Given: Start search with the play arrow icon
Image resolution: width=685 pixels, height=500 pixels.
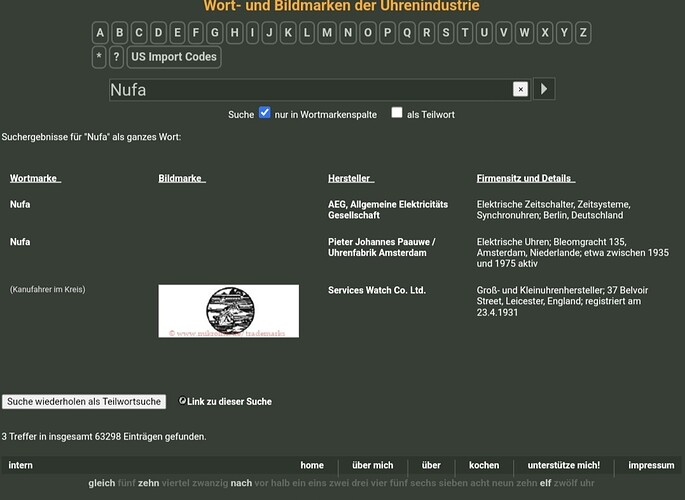Looking at the screenshot, I should pyautogui.click(x=544, y=89).
